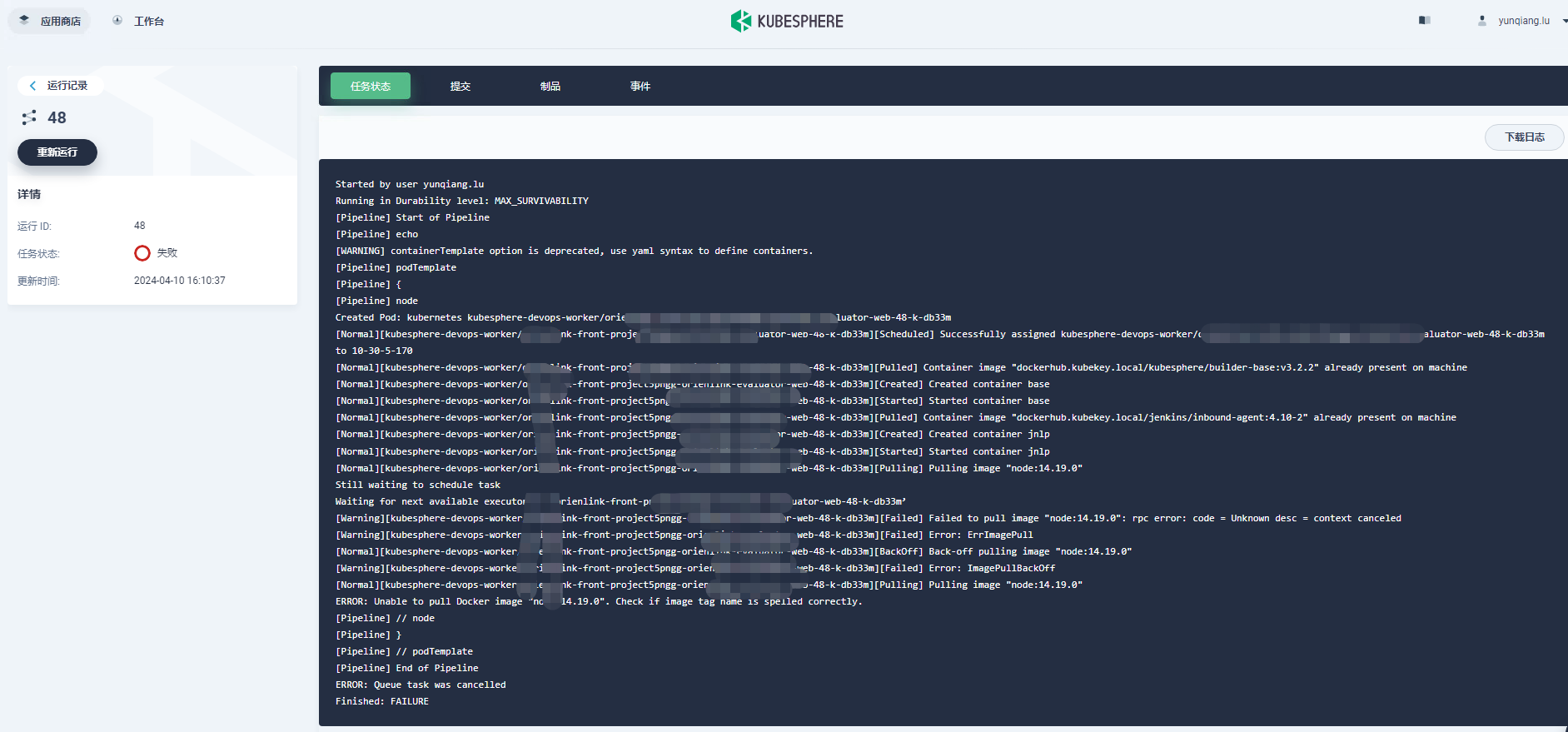This screenshot has height=732, width=1568.
Task: Select the timestamp 2024-04-10 16:10:37
Action: click(x=180, y=281)
